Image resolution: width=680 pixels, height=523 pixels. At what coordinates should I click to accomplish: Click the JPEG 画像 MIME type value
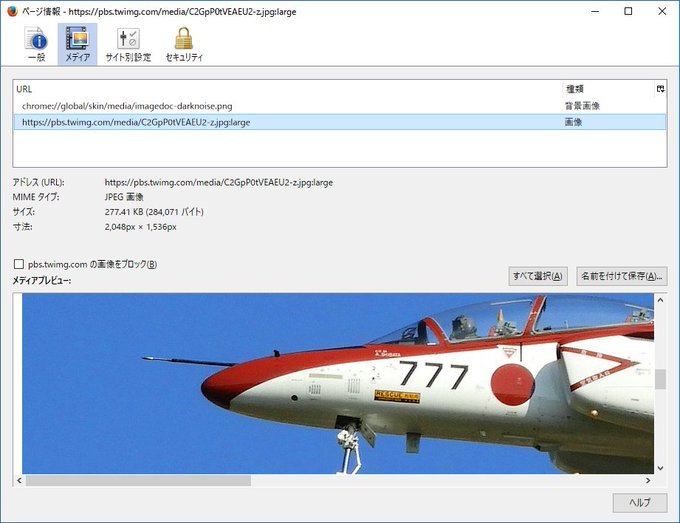[x=124, y=197]
